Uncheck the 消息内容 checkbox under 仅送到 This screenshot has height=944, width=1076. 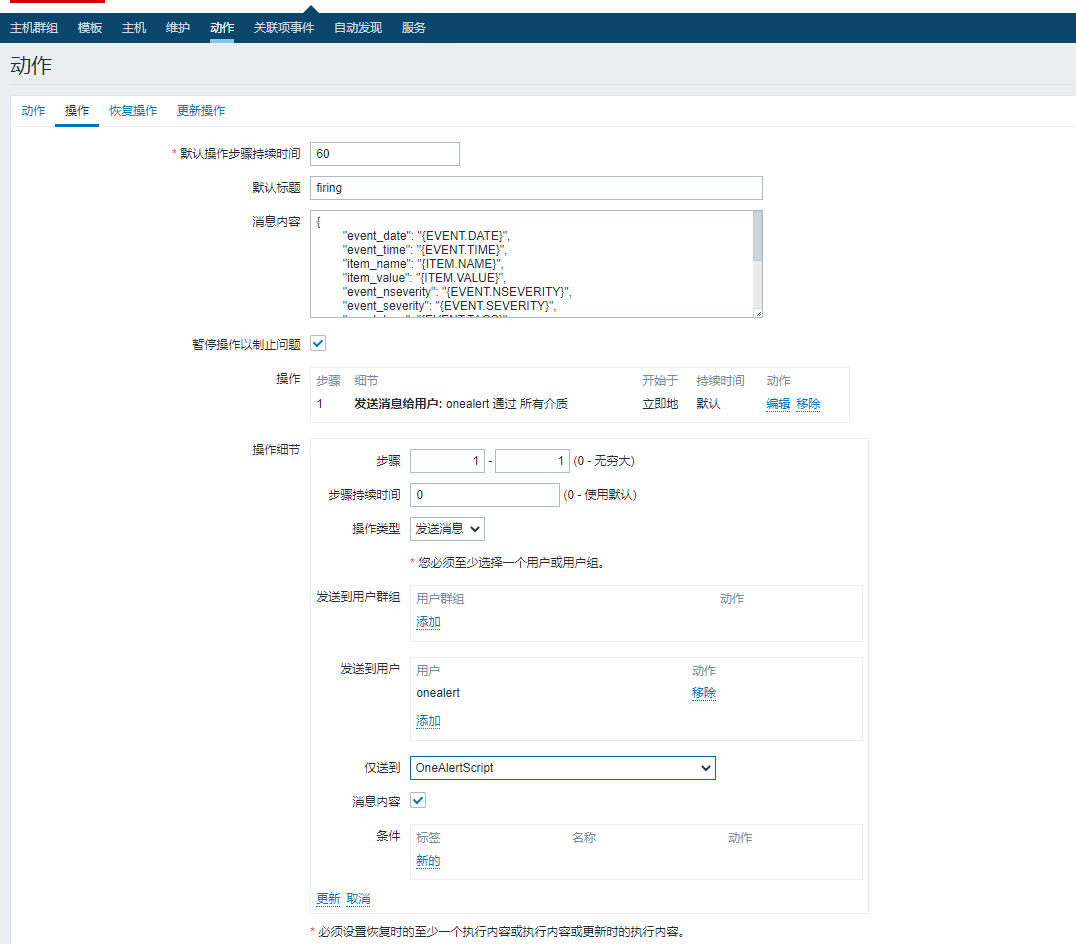[418, 801]
